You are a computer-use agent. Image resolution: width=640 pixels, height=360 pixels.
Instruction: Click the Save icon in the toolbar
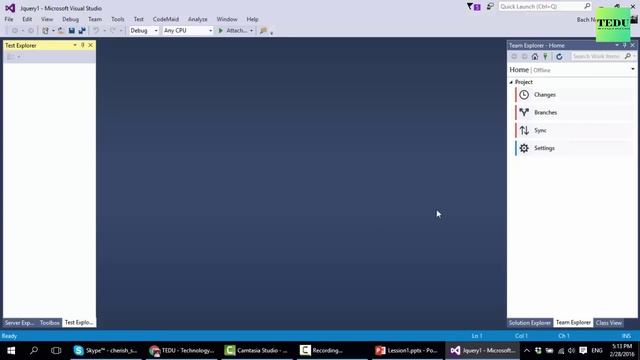pos(71,31)
